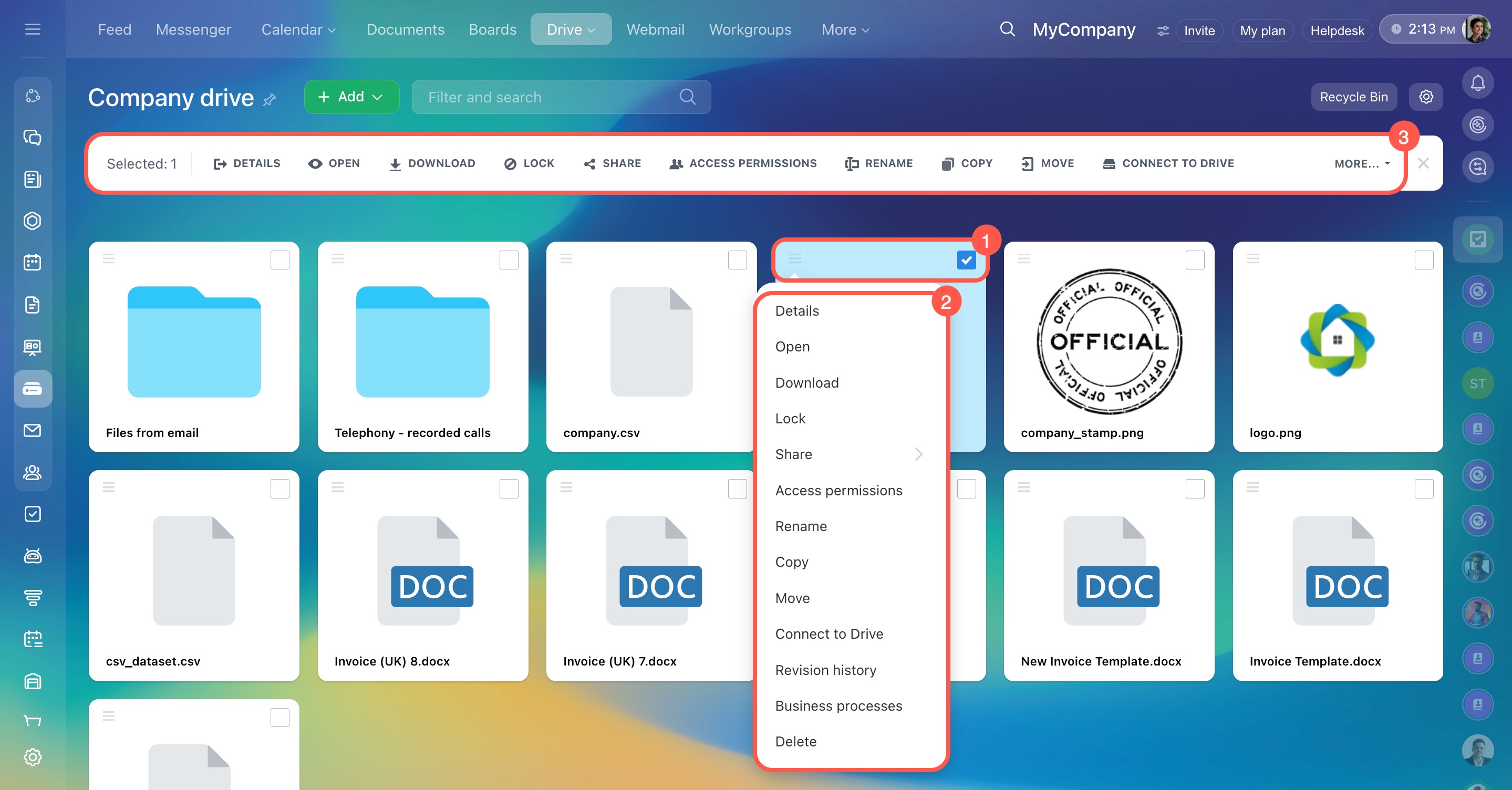
Task: Click the Download toolbar action
Action: [x=432, y=163]
